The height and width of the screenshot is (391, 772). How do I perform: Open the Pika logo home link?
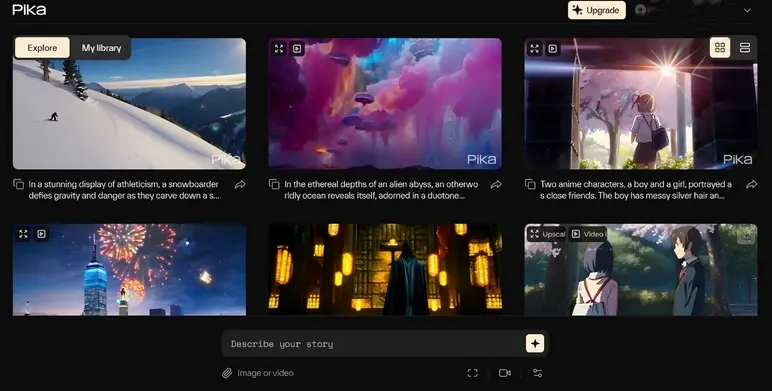point(29,10)
